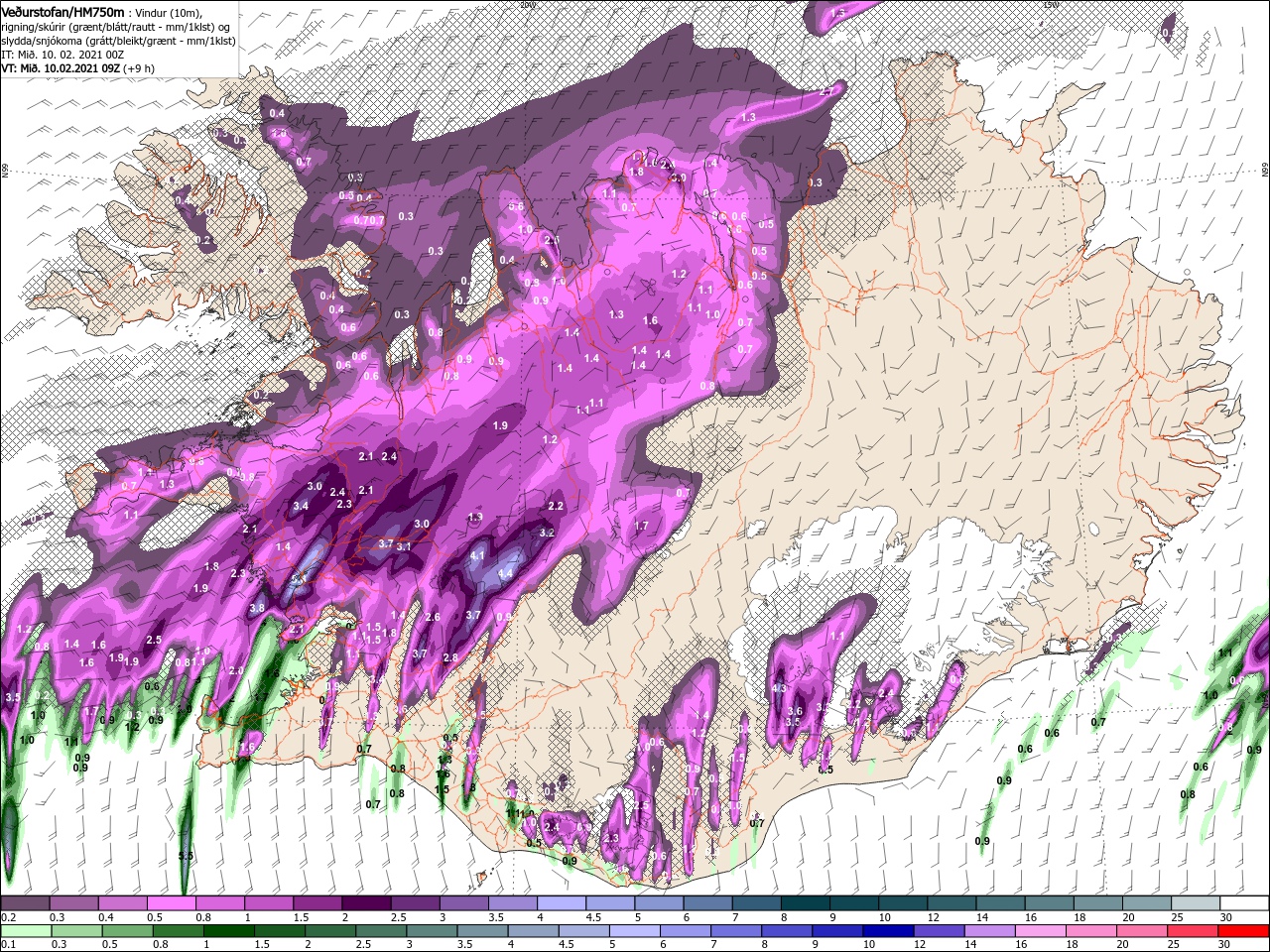Click the teal-grey snowfall swatch labeled 16
This screenshot has width=1270, height=952.
pyautogui.click(x=1049, y=903)
